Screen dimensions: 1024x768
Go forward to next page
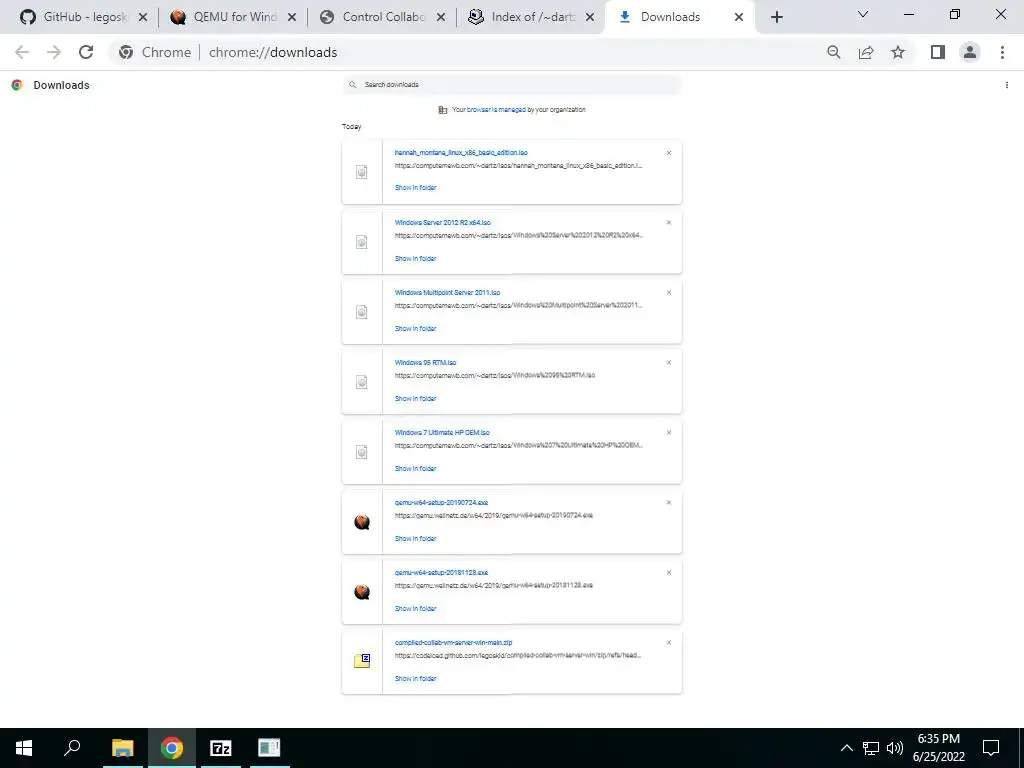click(x=54, y=52)
